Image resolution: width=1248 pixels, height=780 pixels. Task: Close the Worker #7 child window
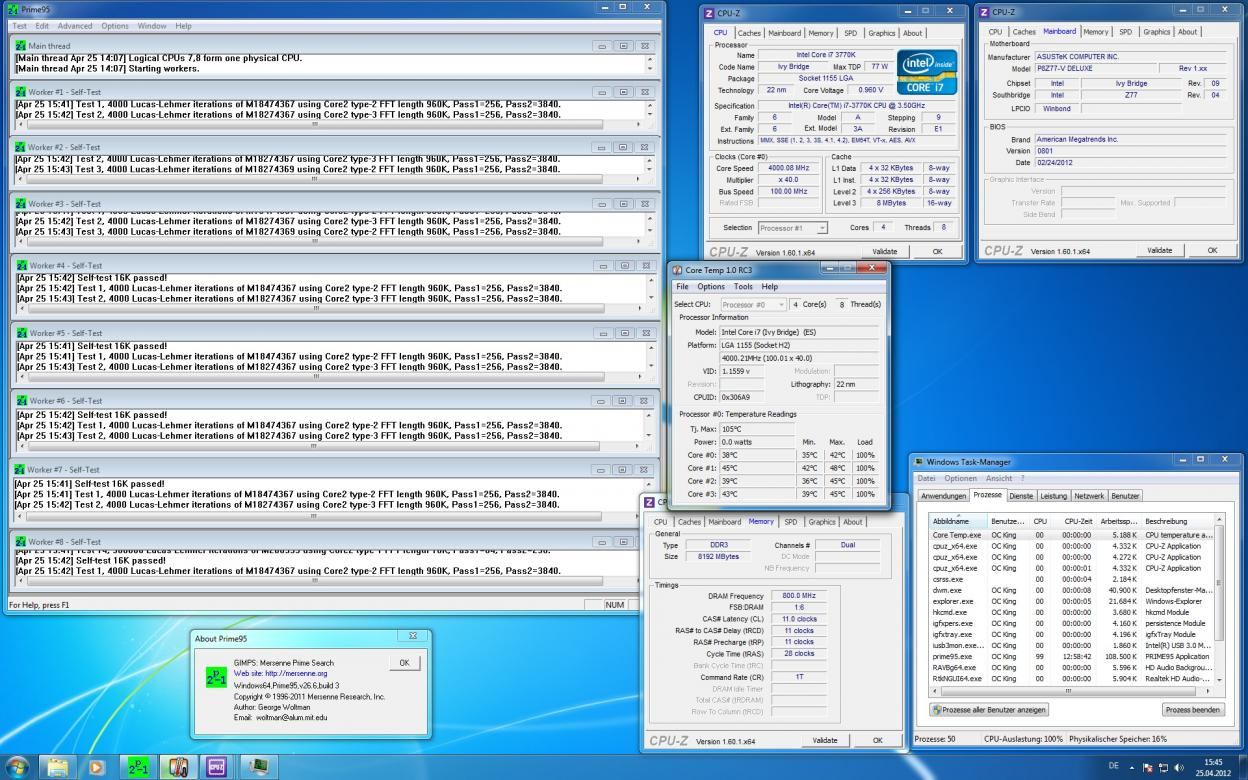point(645,469)
